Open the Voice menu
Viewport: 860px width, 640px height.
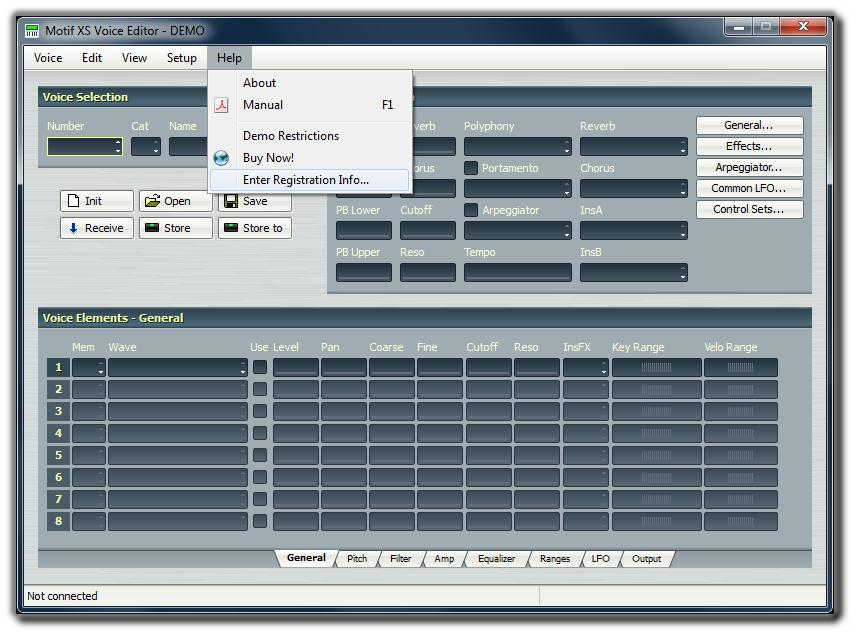tap(48, 58)
